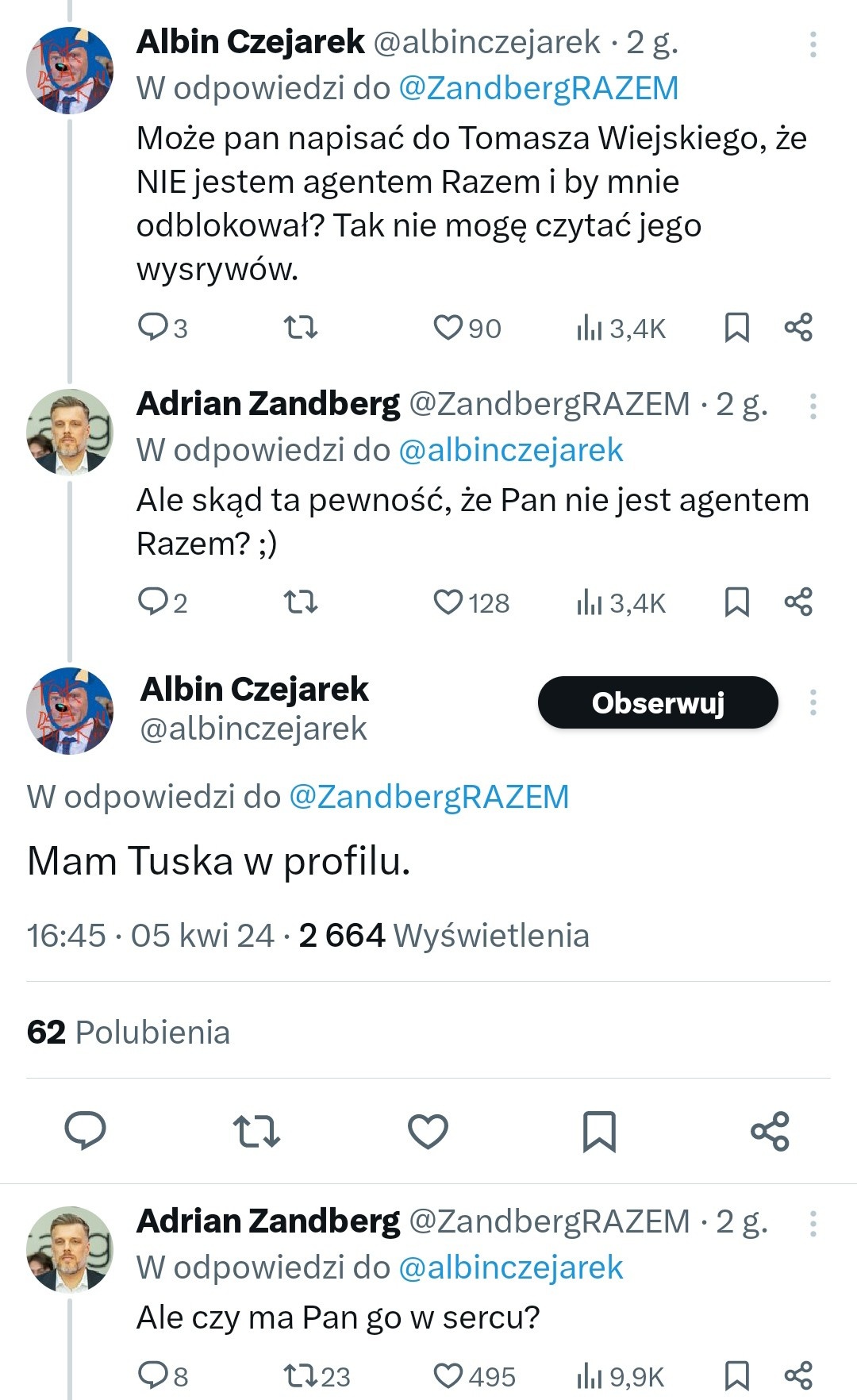Like the first tweet with 90 likes

[467, 328]
